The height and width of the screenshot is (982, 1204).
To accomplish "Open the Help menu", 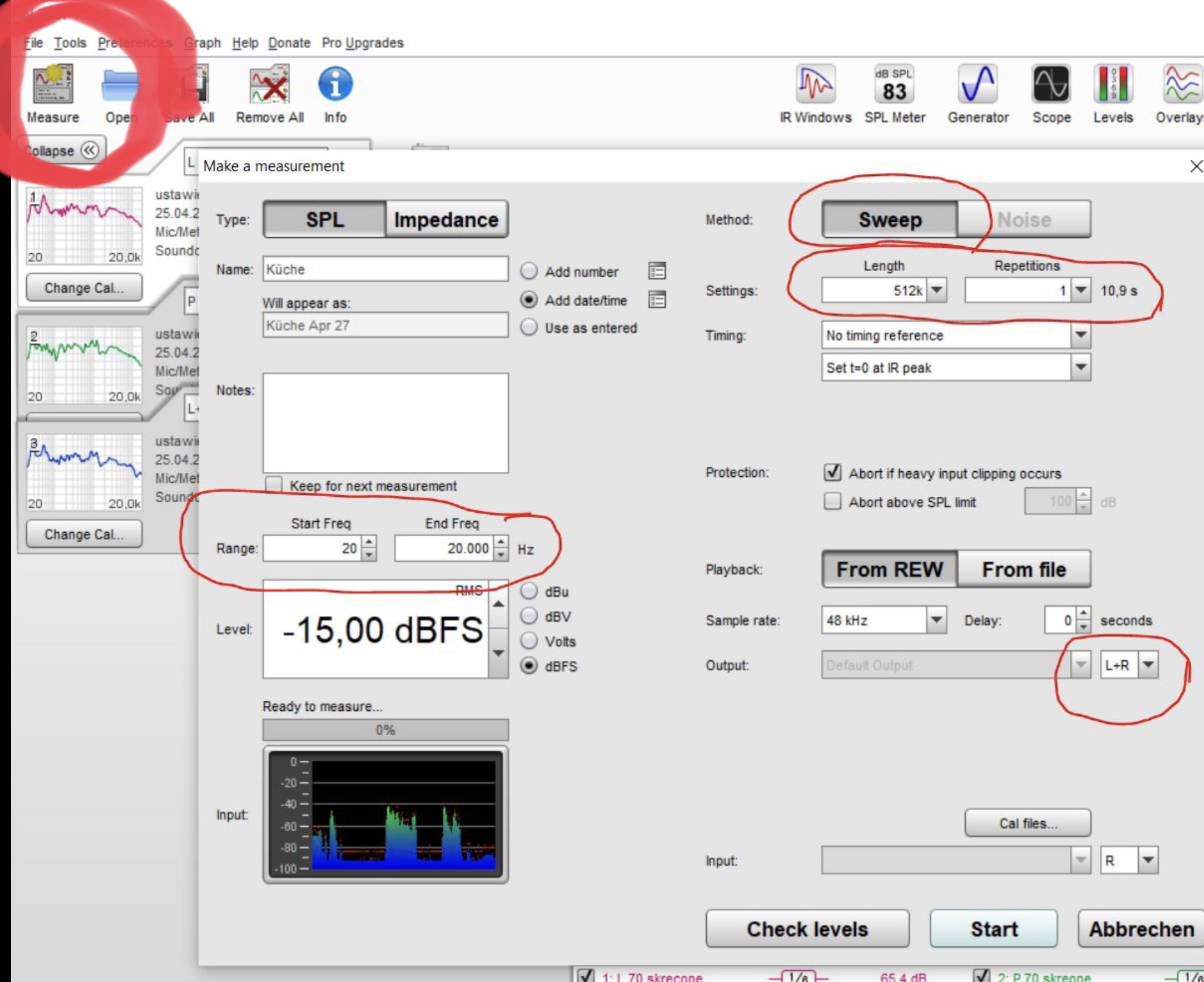I will tap(245, 43).
